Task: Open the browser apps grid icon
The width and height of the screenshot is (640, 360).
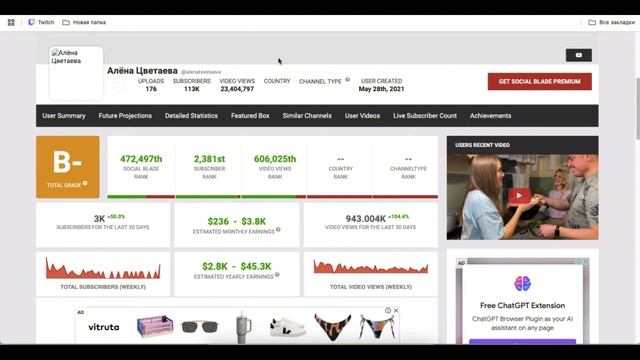Action: (11, 22)
